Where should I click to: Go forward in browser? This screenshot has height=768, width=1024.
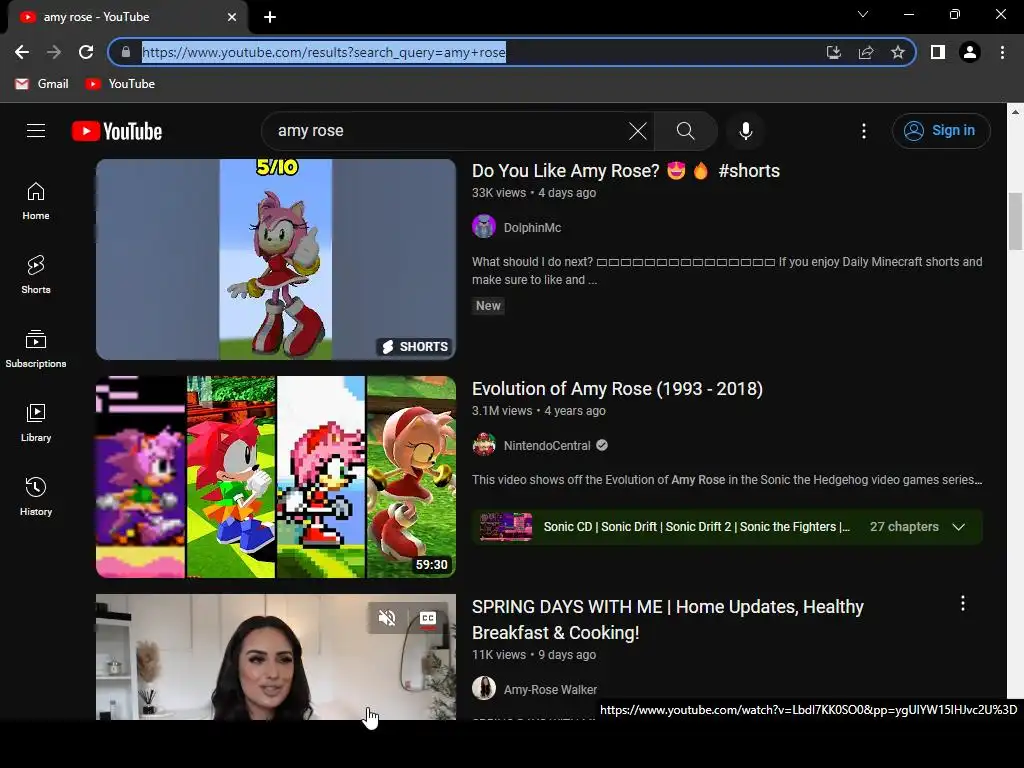coord(54,52)
